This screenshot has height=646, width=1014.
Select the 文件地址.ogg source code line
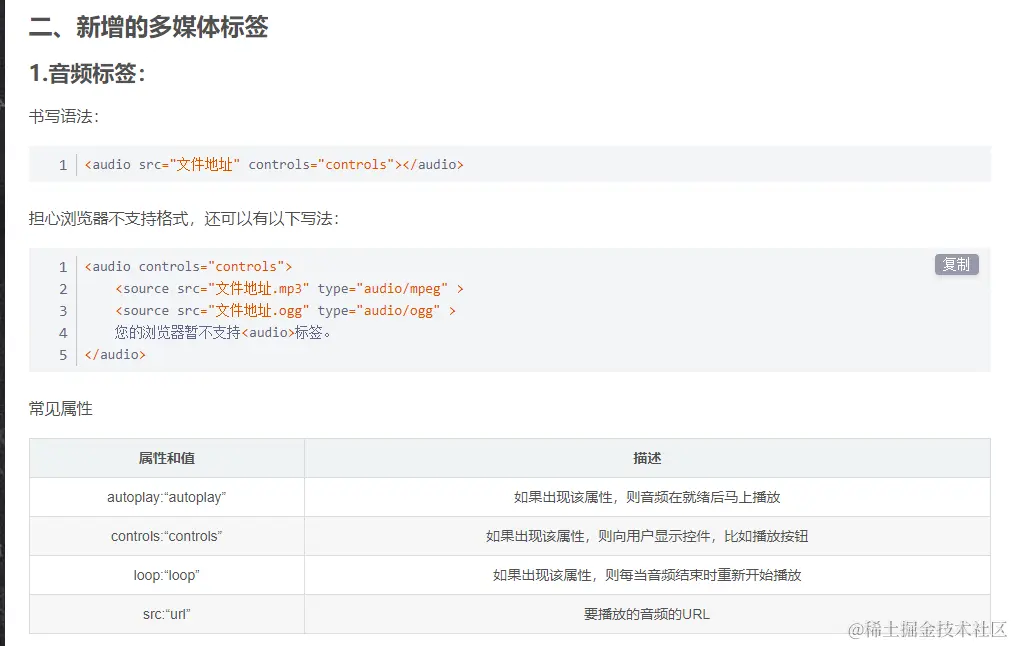coord(285,311)
